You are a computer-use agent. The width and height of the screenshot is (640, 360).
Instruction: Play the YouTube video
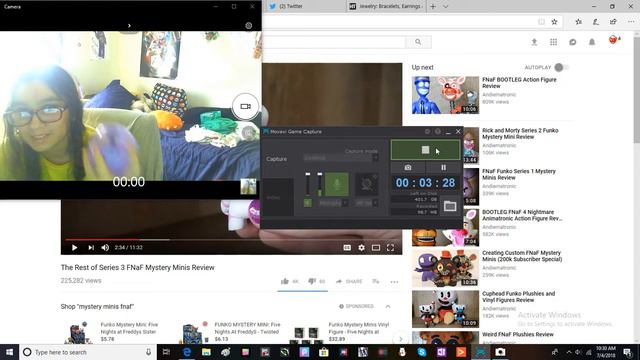74,247
